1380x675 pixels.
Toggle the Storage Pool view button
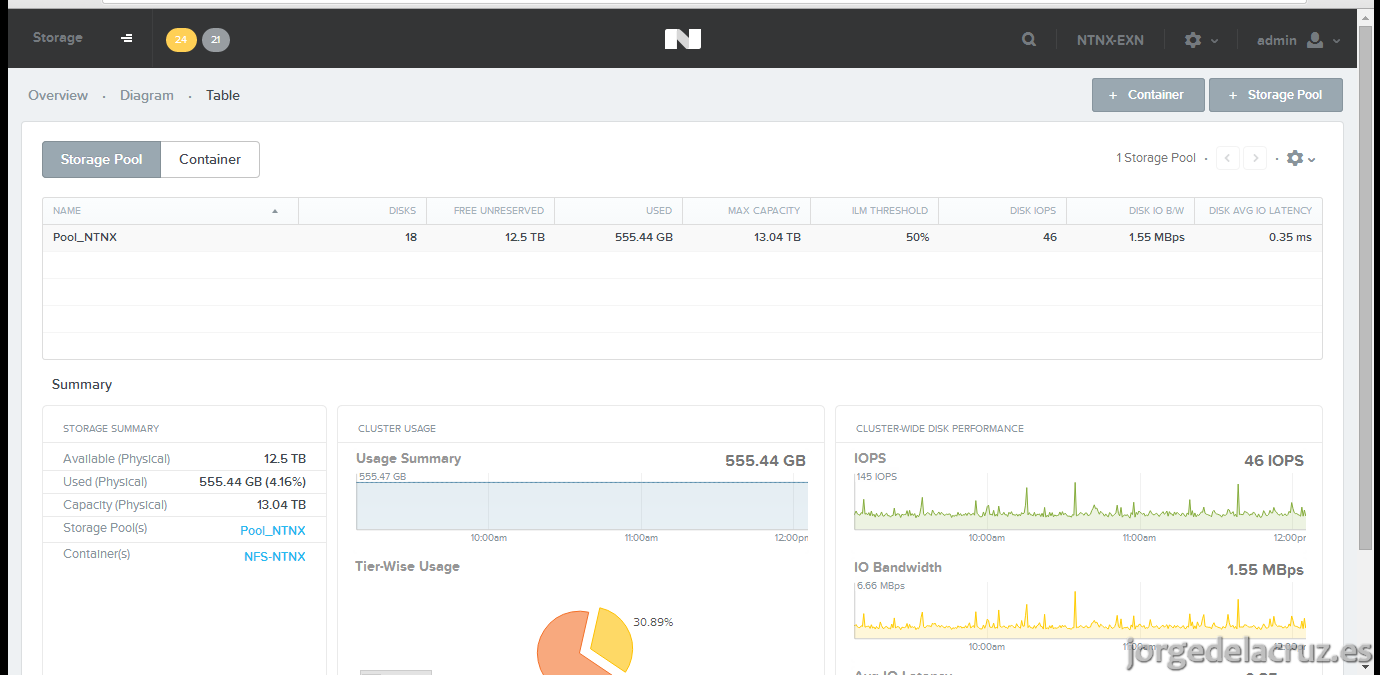(x=101, y=159)
